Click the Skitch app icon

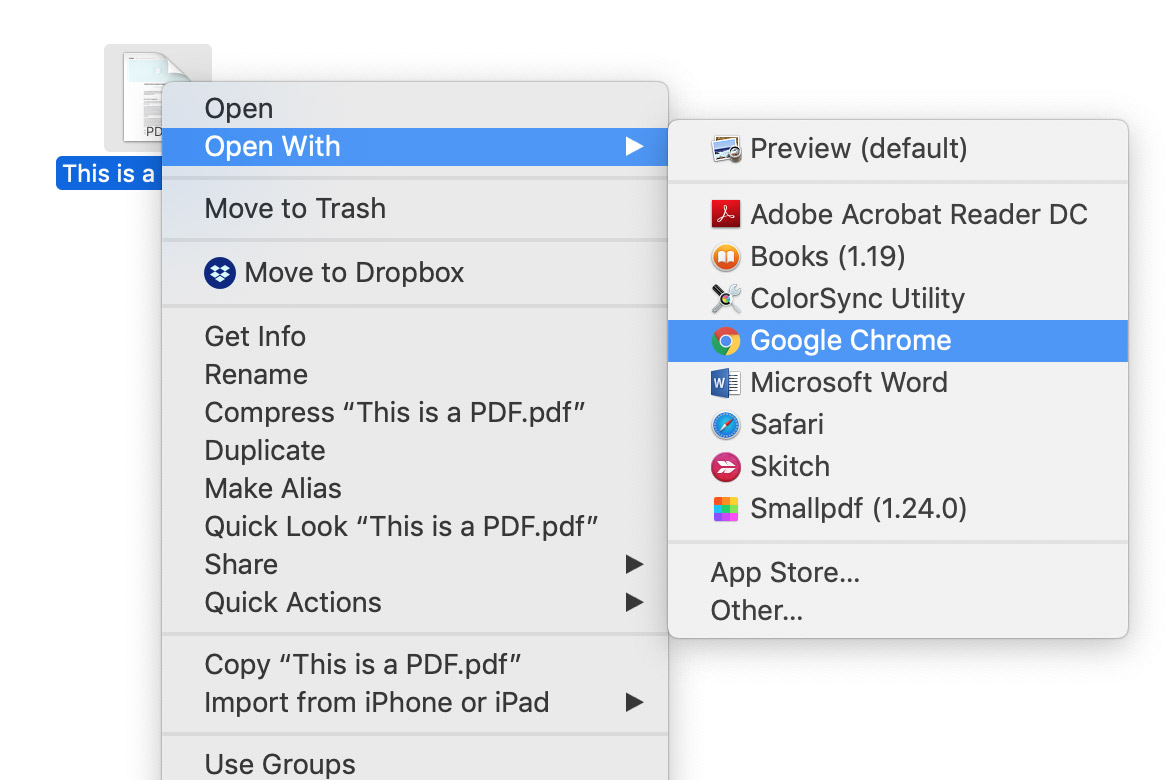pyautogui.click(x=725, y=467)
